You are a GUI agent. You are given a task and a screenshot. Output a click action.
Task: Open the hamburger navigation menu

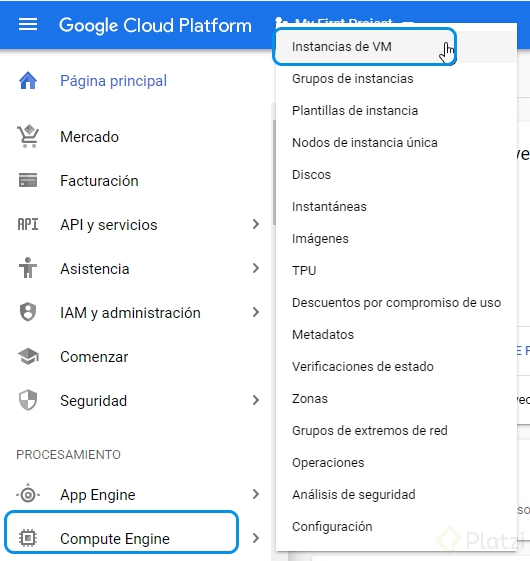pos(28,25)
